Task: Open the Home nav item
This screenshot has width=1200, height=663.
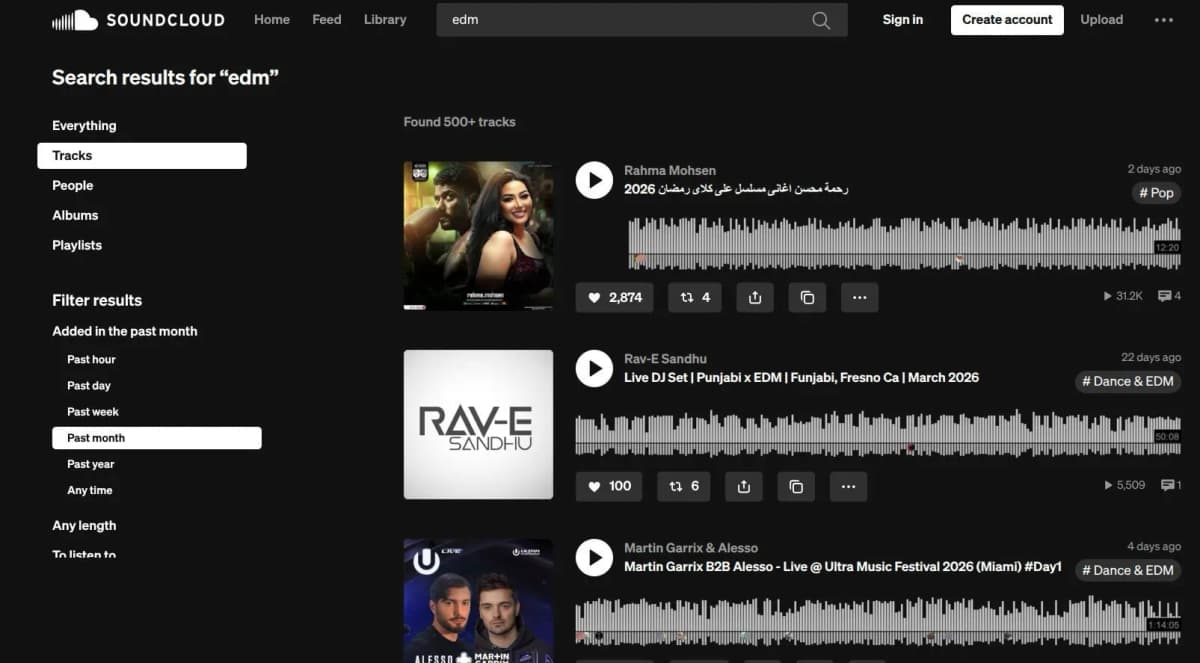Action: click(272, 20)
